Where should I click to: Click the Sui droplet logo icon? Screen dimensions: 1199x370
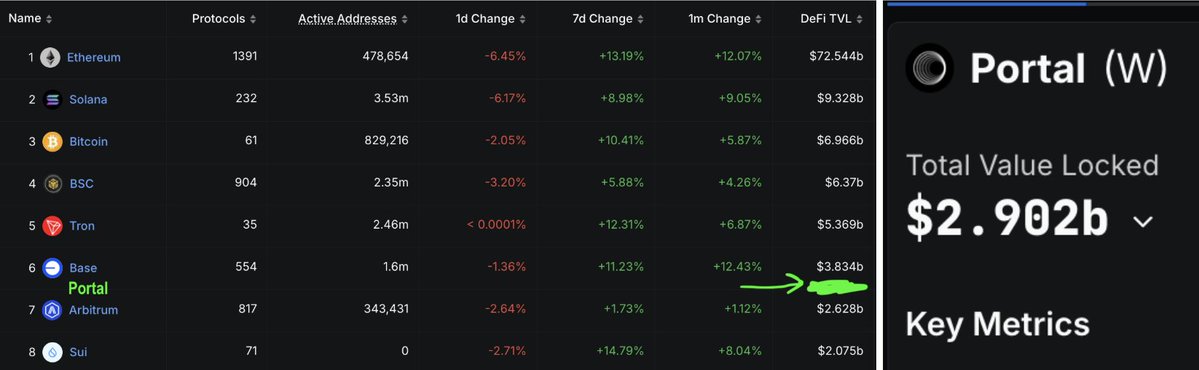[53, 352]
